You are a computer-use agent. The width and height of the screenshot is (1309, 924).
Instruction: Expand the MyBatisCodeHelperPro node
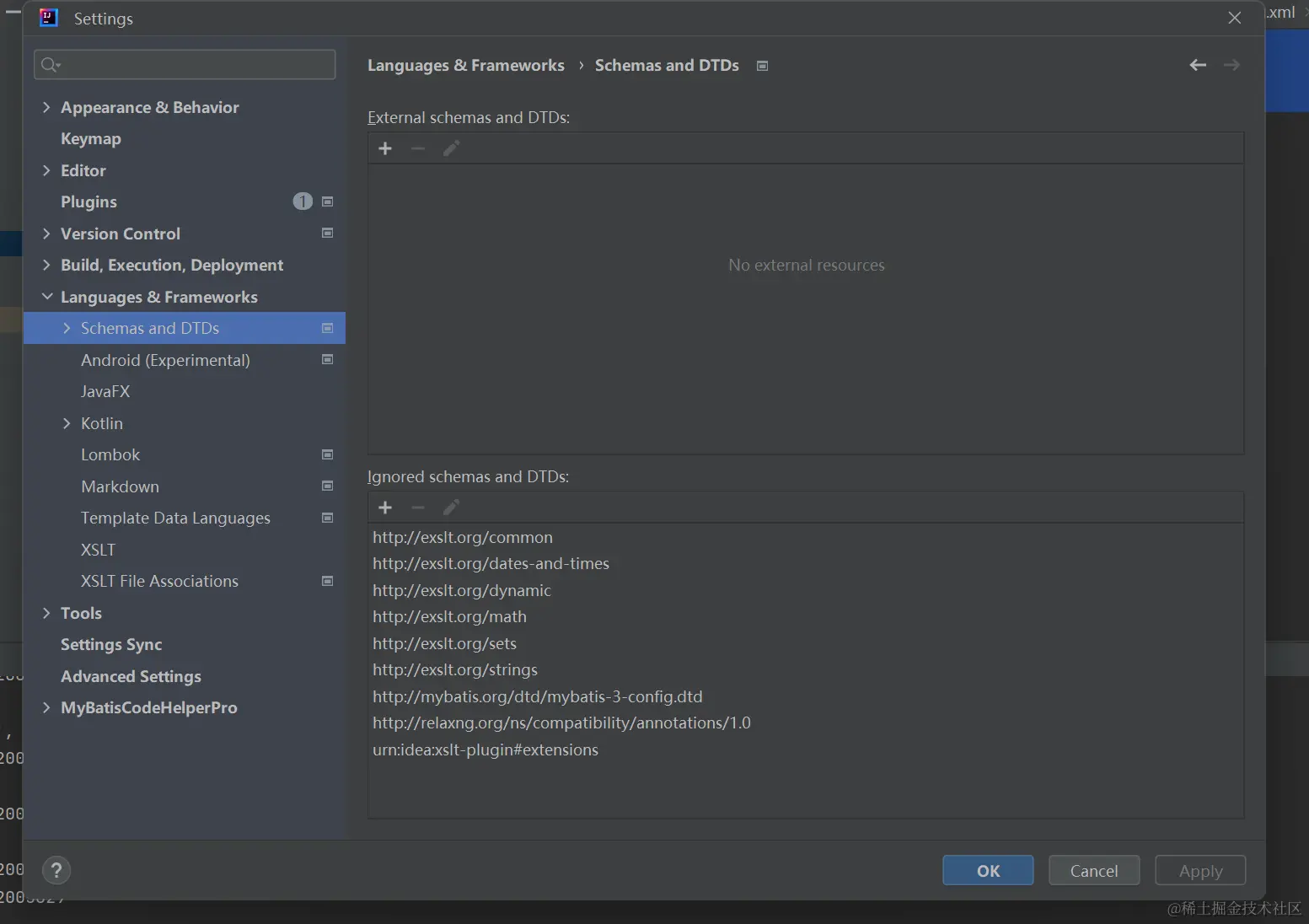pyautogui.click(x=46, y=707)
